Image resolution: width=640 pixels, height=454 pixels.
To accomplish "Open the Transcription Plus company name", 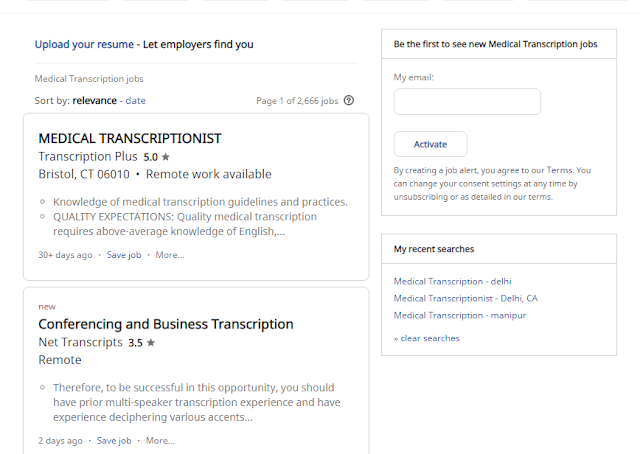I will pos(88,156).
